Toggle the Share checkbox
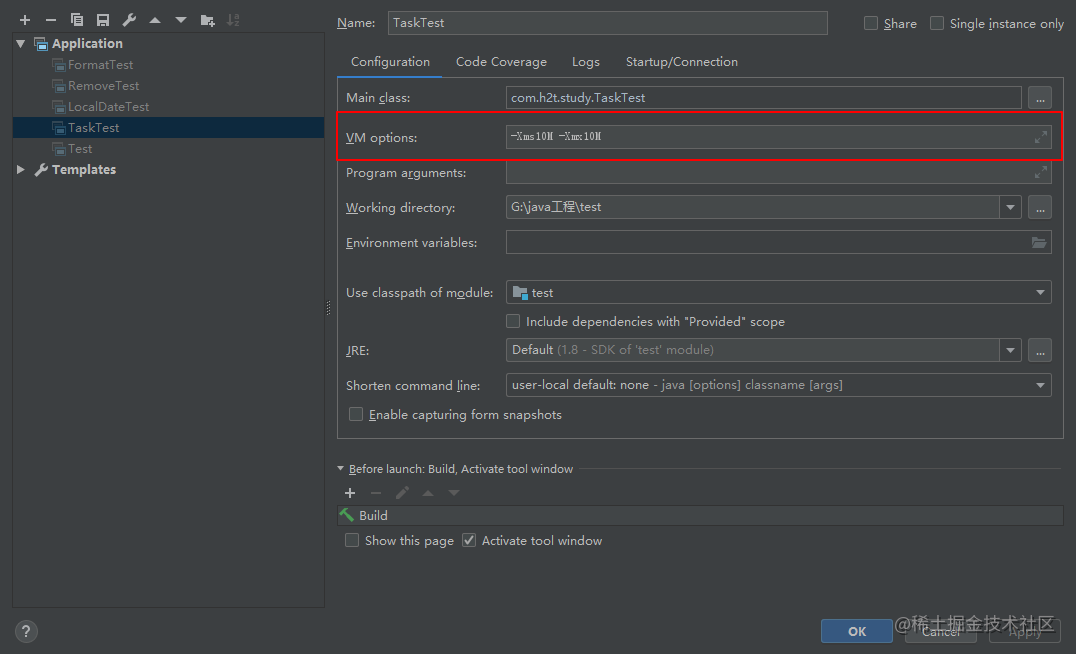The width and height of the screenshot is (1076, 654). [871, 23]
